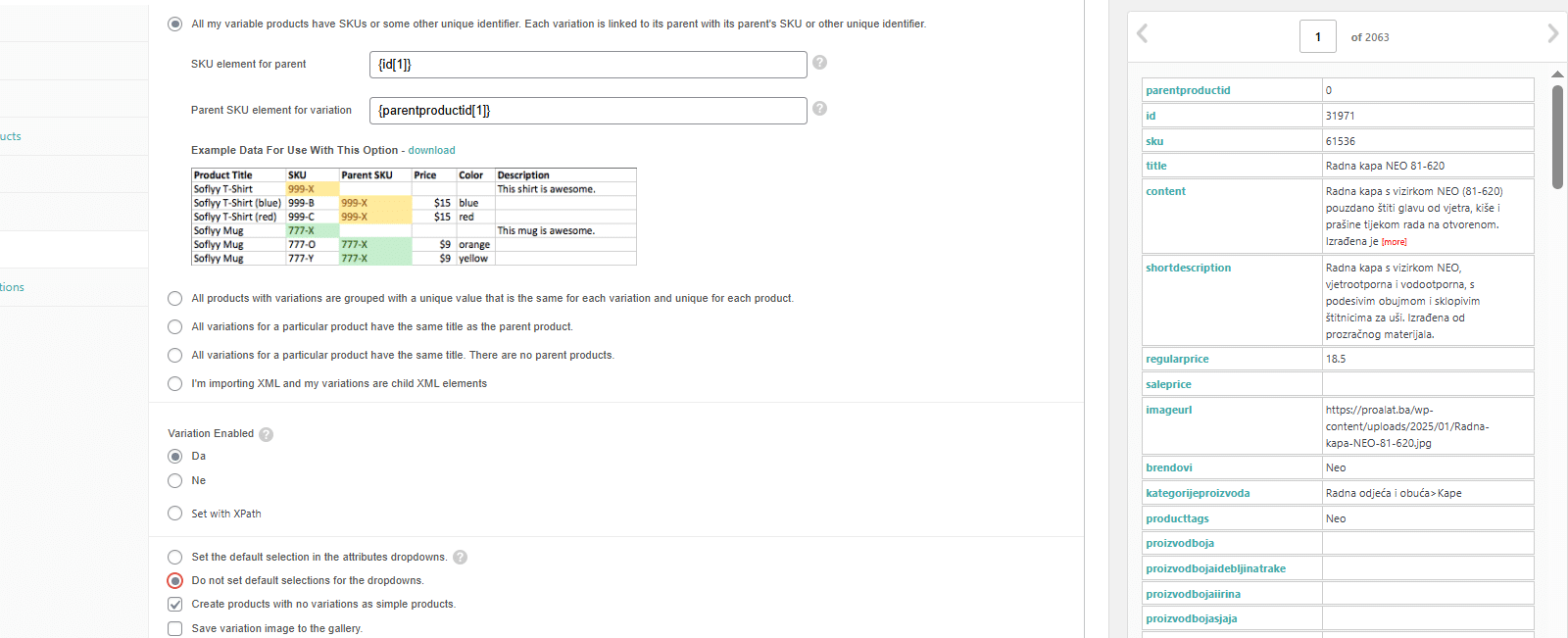Expand content text with [more] link

[x=1395, y=242]
